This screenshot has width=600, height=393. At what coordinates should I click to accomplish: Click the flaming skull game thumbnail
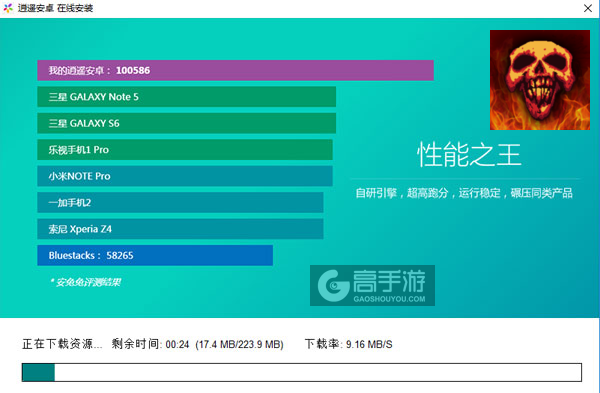[540, 80]
